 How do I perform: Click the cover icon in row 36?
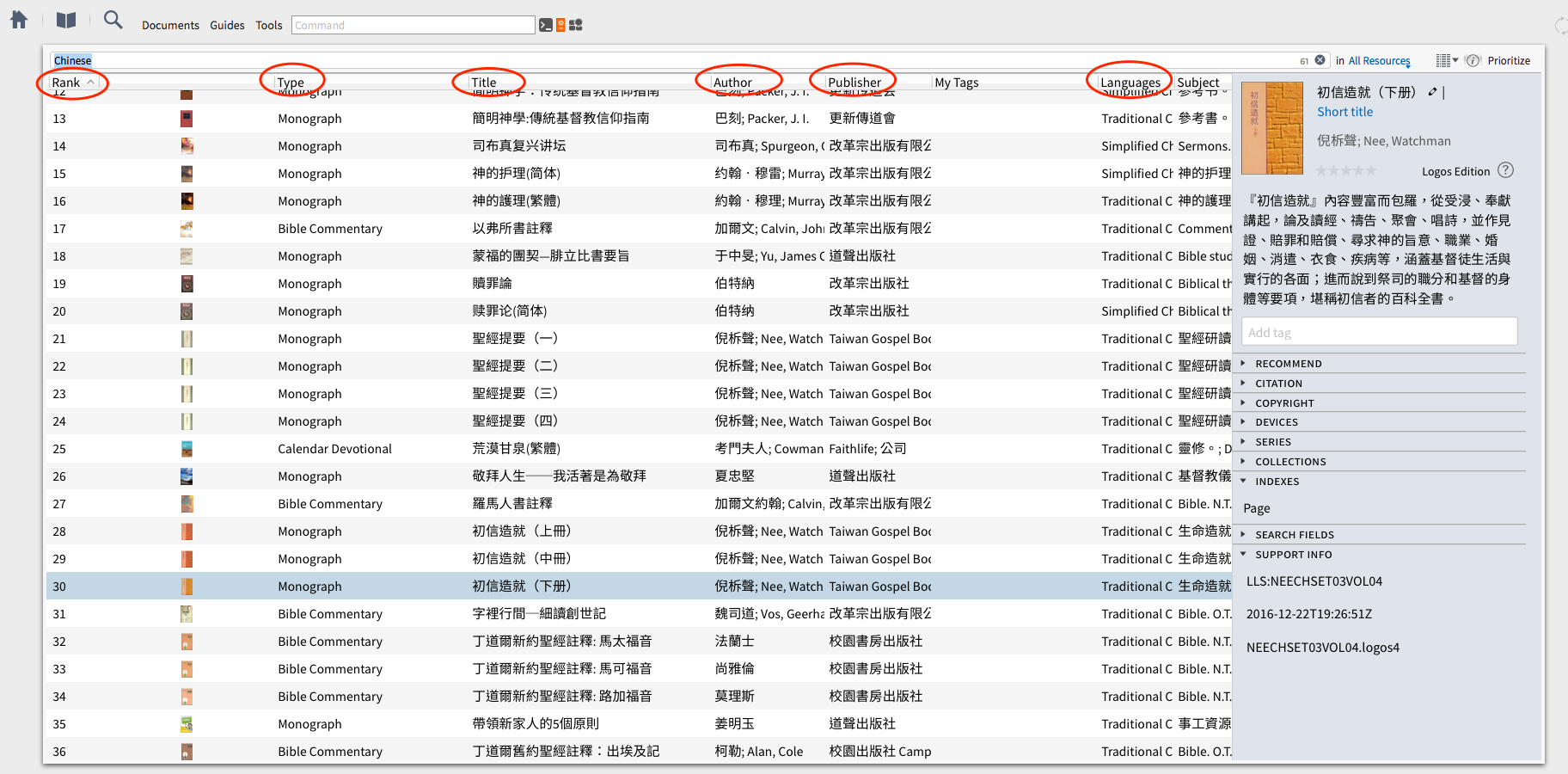[187, 752]
